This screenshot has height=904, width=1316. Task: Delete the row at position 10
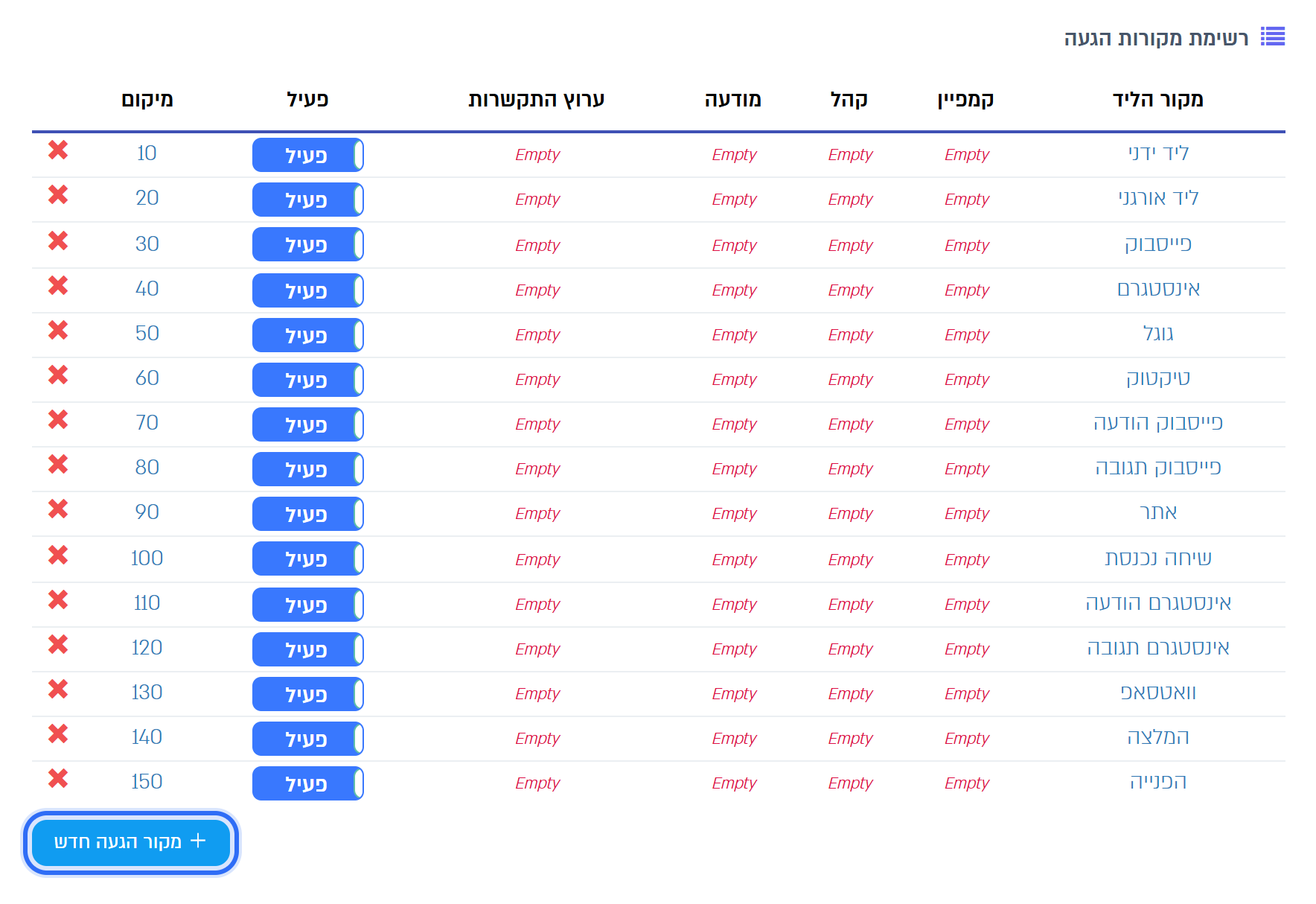(x=58, y=150)
